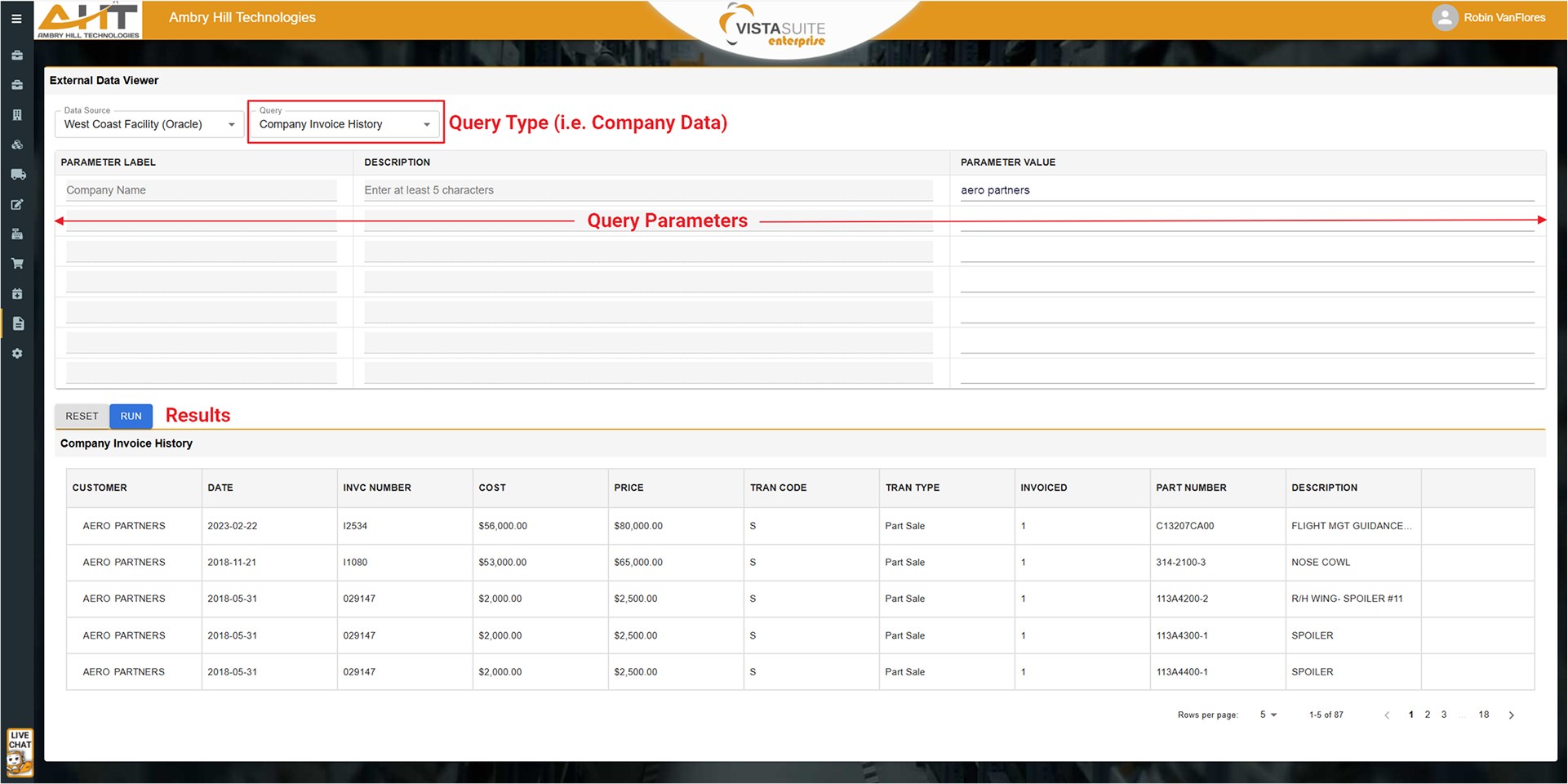Click the document icon in the sidebar
This screenshot has width=1568, height=784.
point(18,323)
